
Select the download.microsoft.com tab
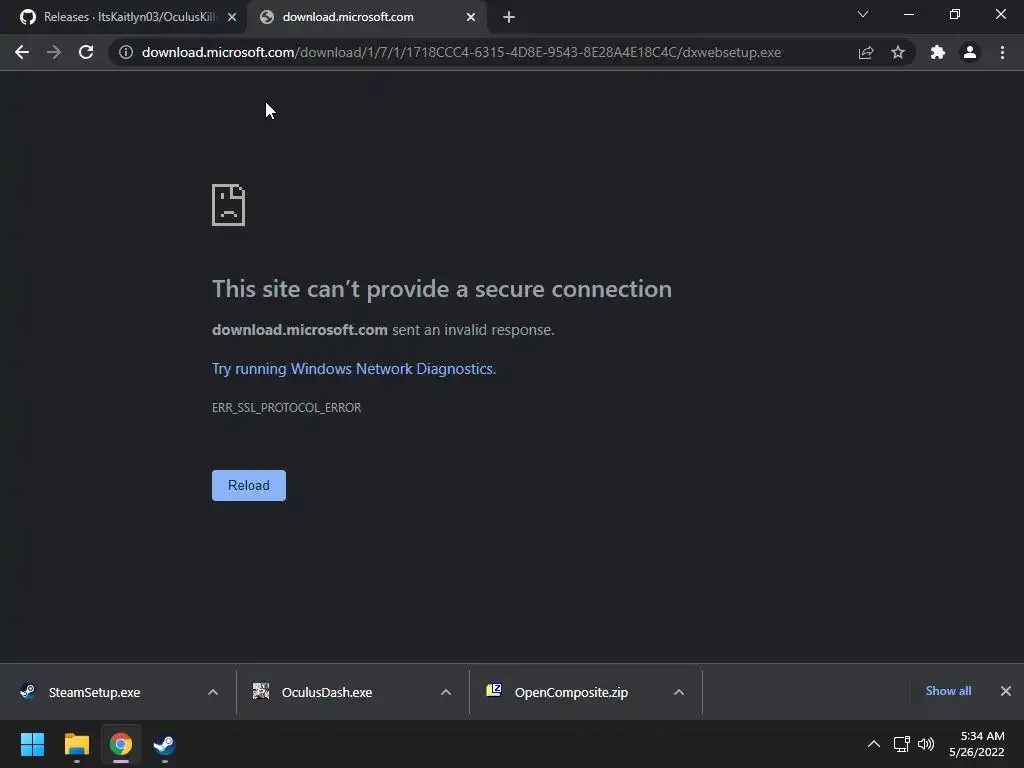366,17
